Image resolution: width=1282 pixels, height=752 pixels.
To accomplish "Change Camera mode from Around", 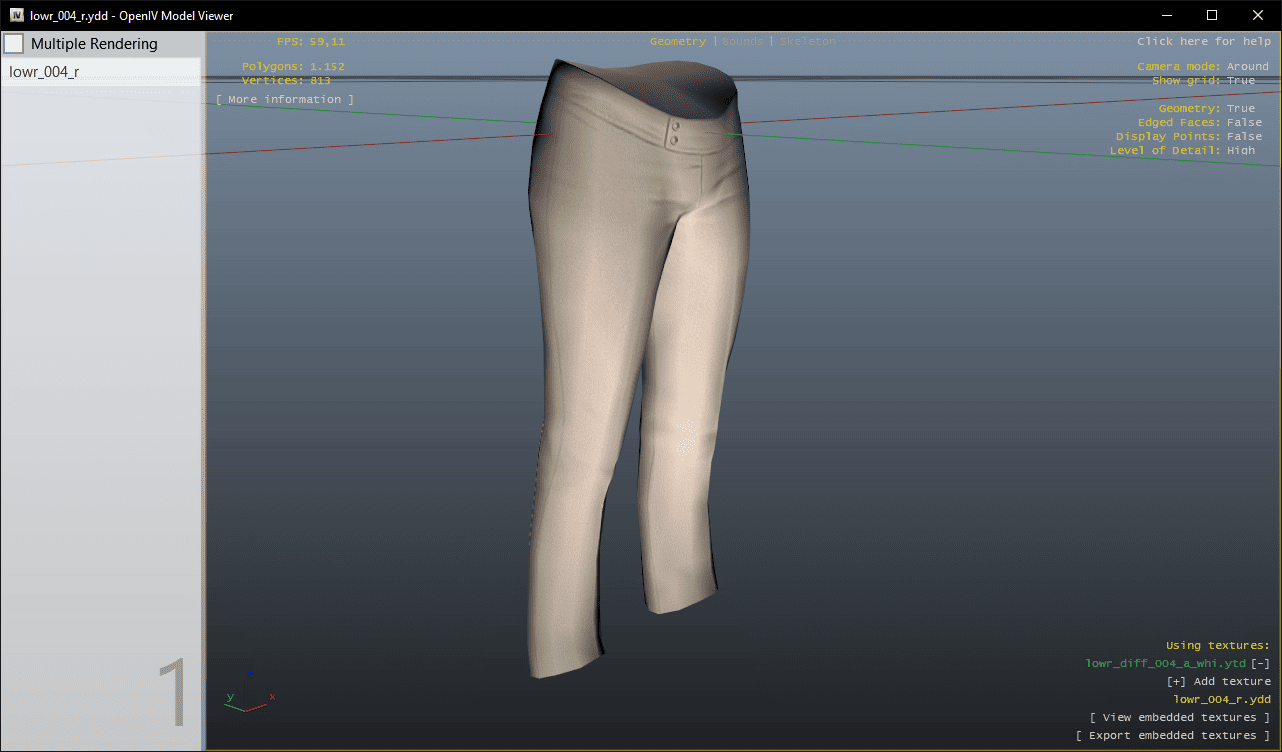I will click(x=1247, y=67).
